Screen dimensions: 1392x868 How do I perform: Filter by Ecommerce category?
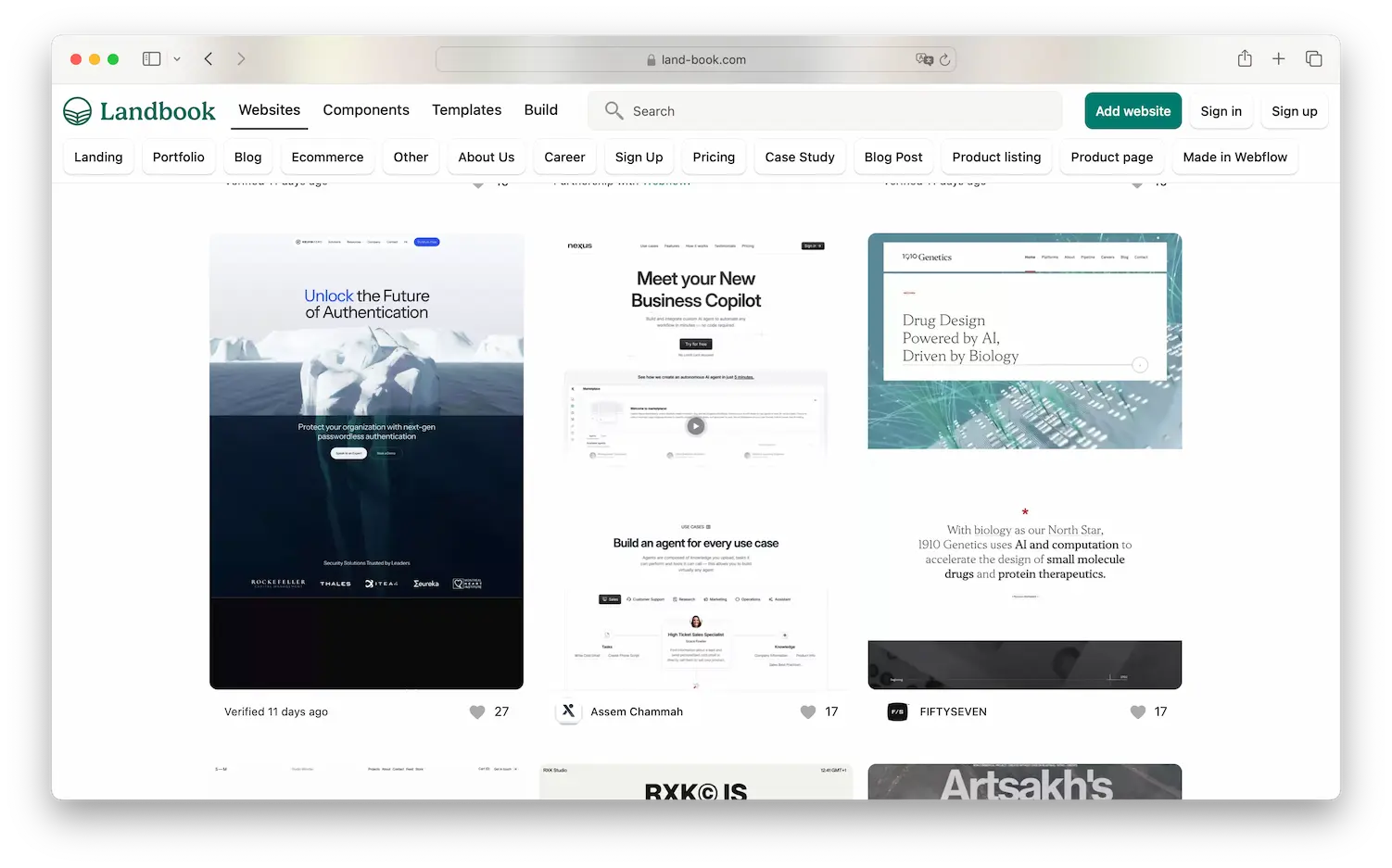tap(327, 157)
